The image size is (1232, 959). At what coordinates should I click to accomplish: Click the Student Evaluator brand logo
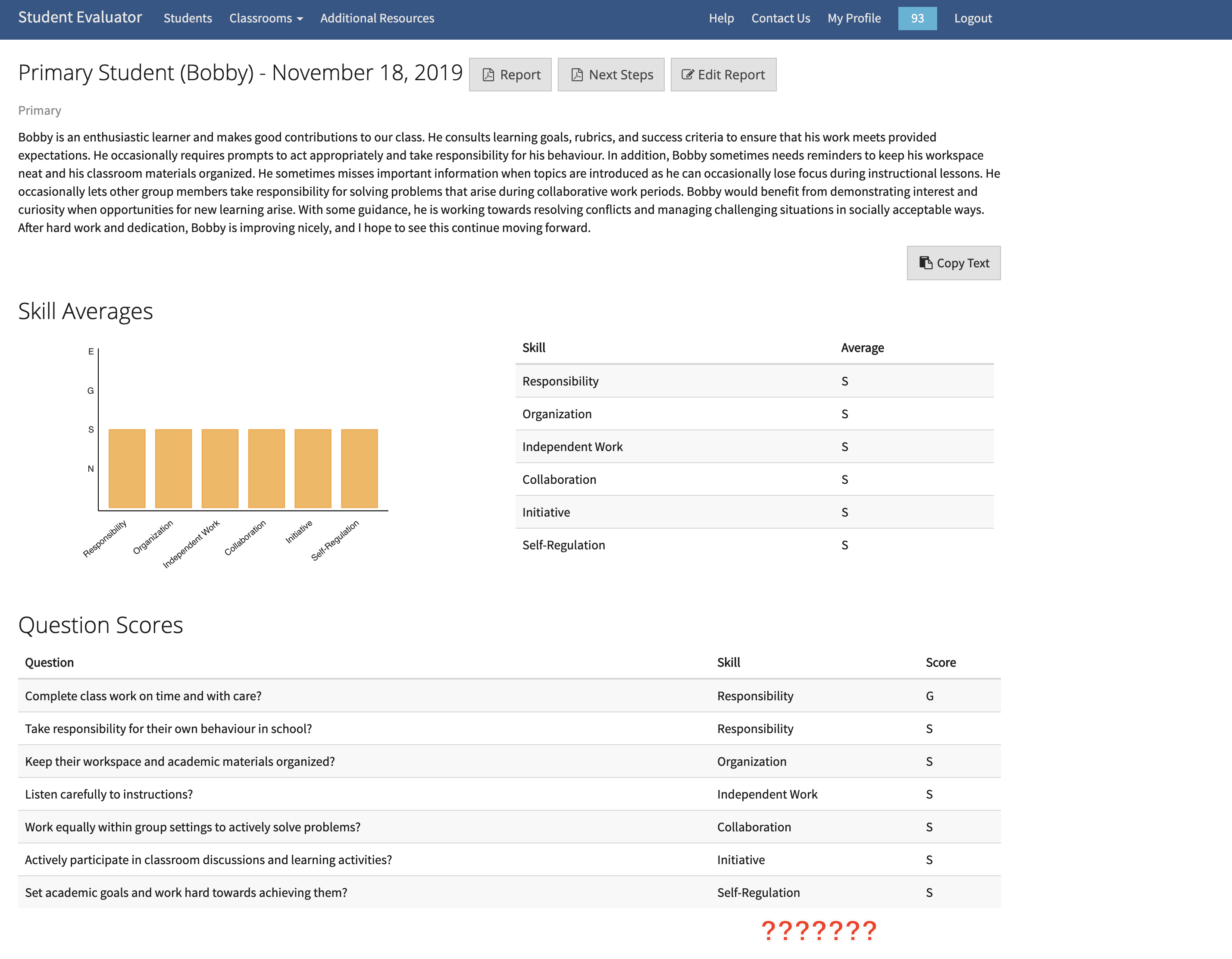tap(80, 17)
